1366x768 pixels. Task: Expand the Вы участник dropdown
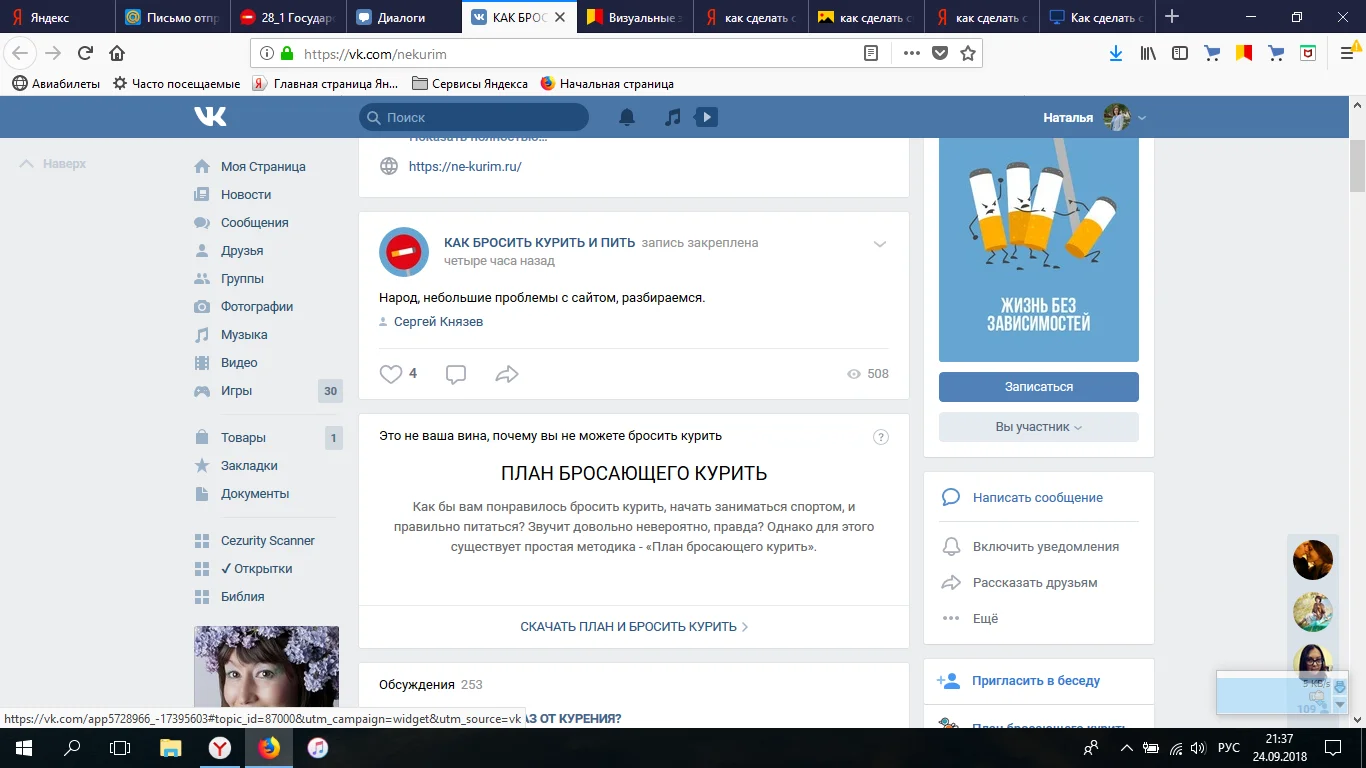[1038, 427]
